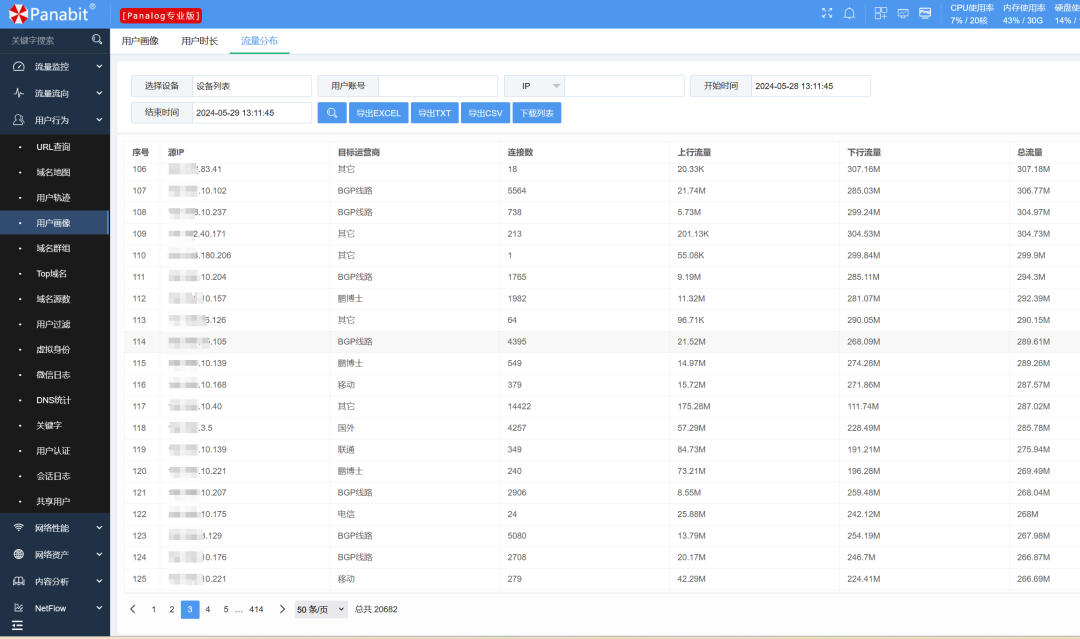Go to page 1
Viewport: 1080px width, 639px height.
[x=154, y=609]
